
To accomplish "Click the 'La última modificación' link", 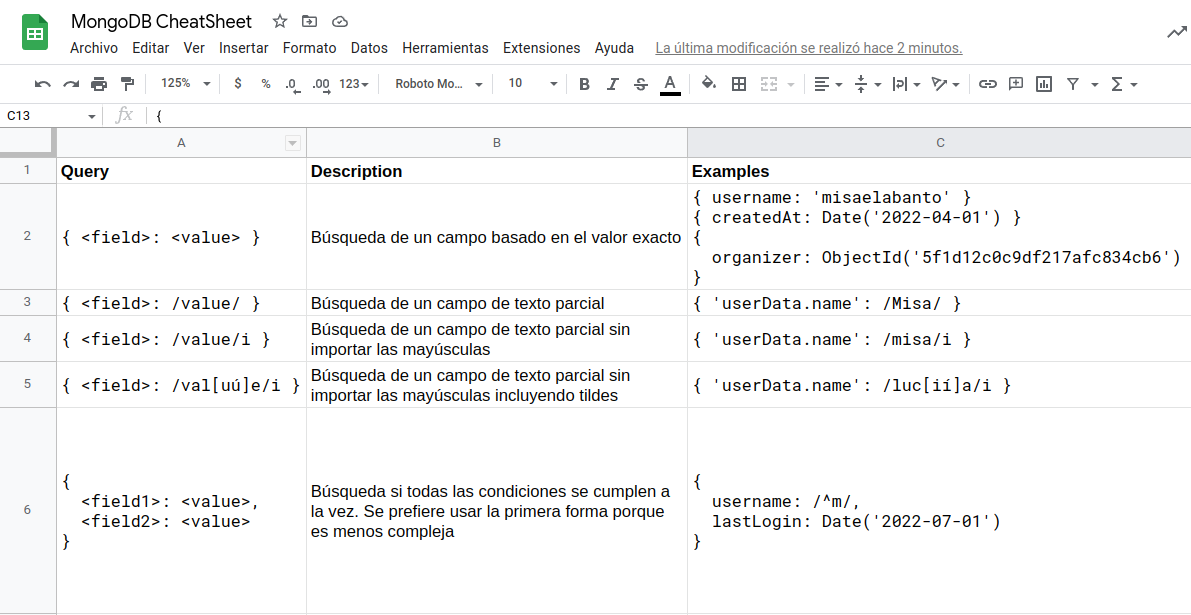I will pos(808,48).
